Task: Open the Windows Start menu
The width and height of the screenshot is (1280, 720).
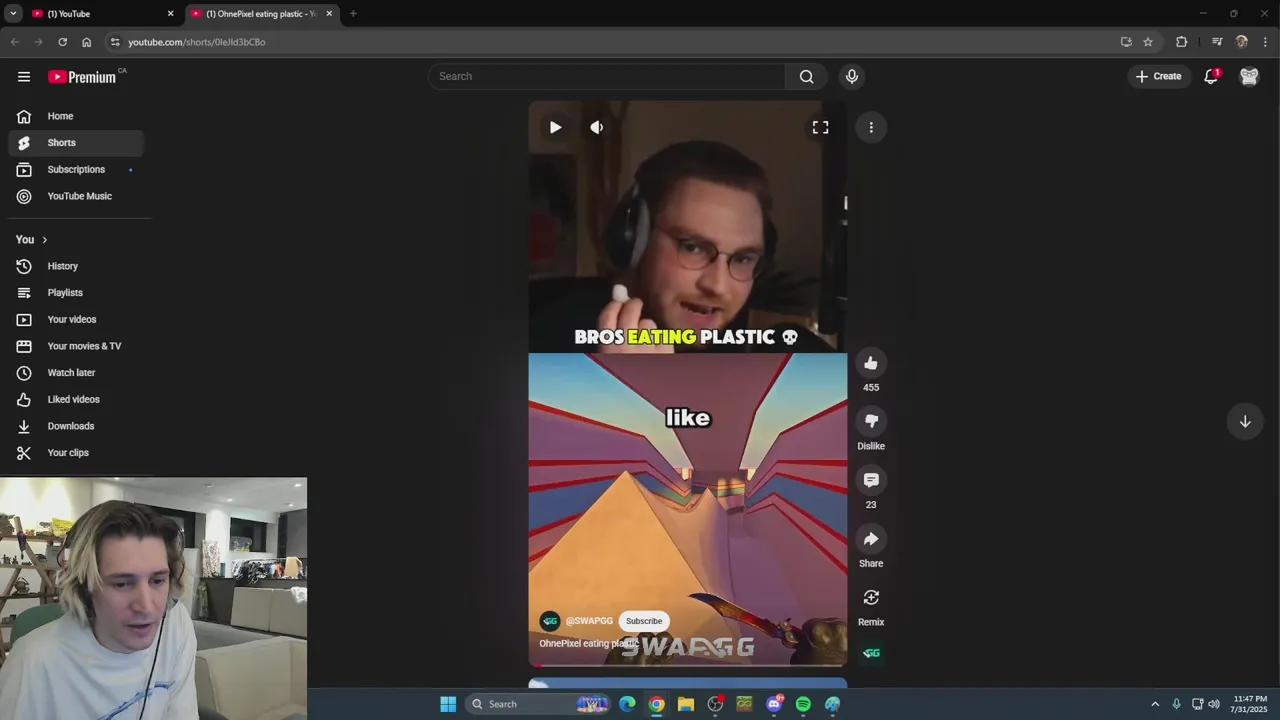Action: coord(448,704)
